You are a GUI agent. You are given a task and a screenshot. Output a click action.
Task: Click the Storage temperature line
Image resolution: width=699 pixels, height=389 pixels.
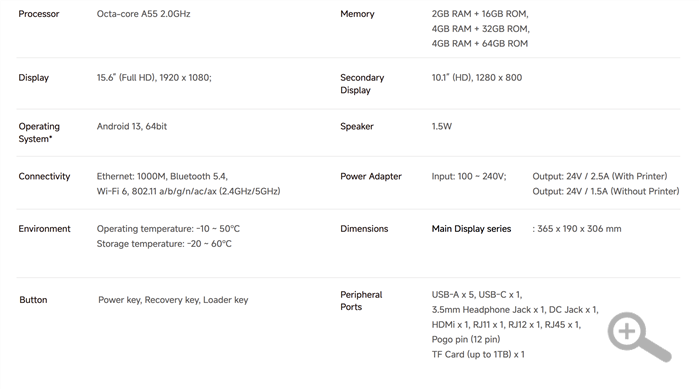click(x=164, y=244)
